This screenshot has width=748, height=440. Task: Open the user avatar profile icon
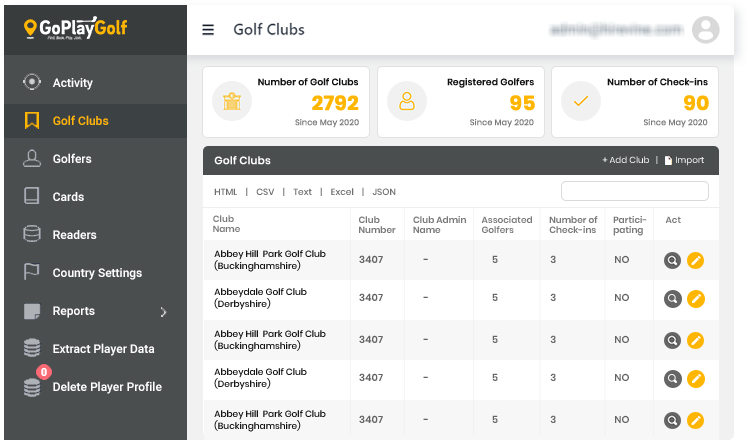(x=706, y=30)
